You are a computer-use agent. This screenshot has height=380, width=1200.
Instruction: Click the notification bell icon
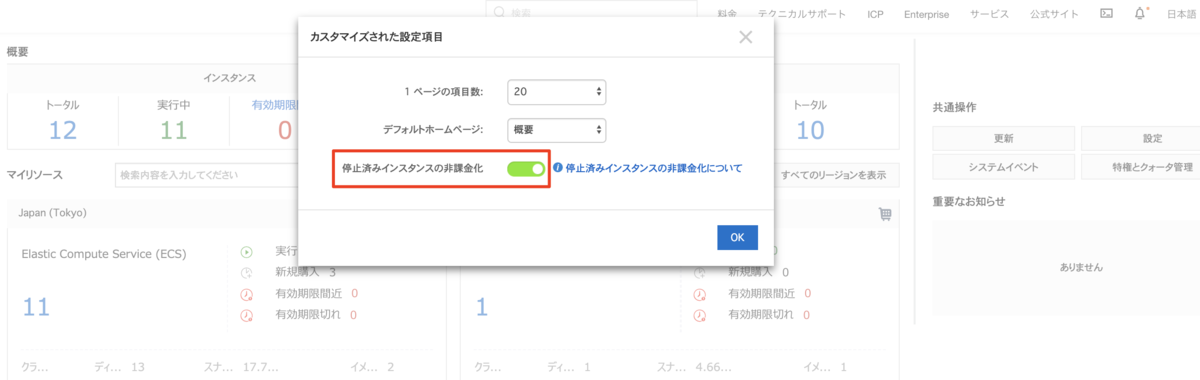(x=1140, y=14)
